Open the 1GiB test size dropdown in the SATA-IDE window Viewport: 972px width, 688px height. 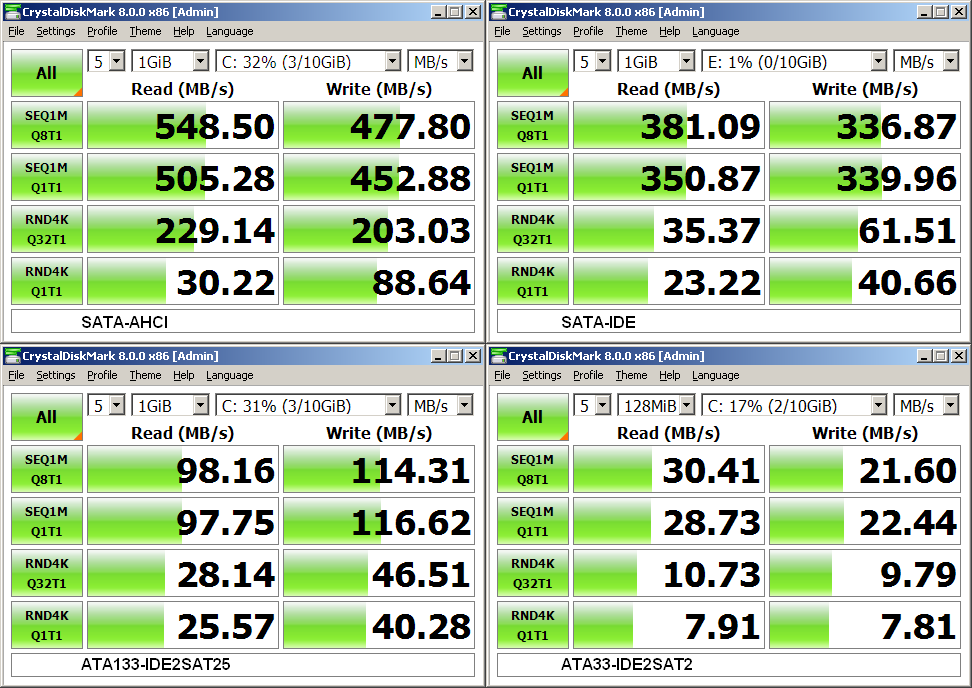click(x=656, y=61)
